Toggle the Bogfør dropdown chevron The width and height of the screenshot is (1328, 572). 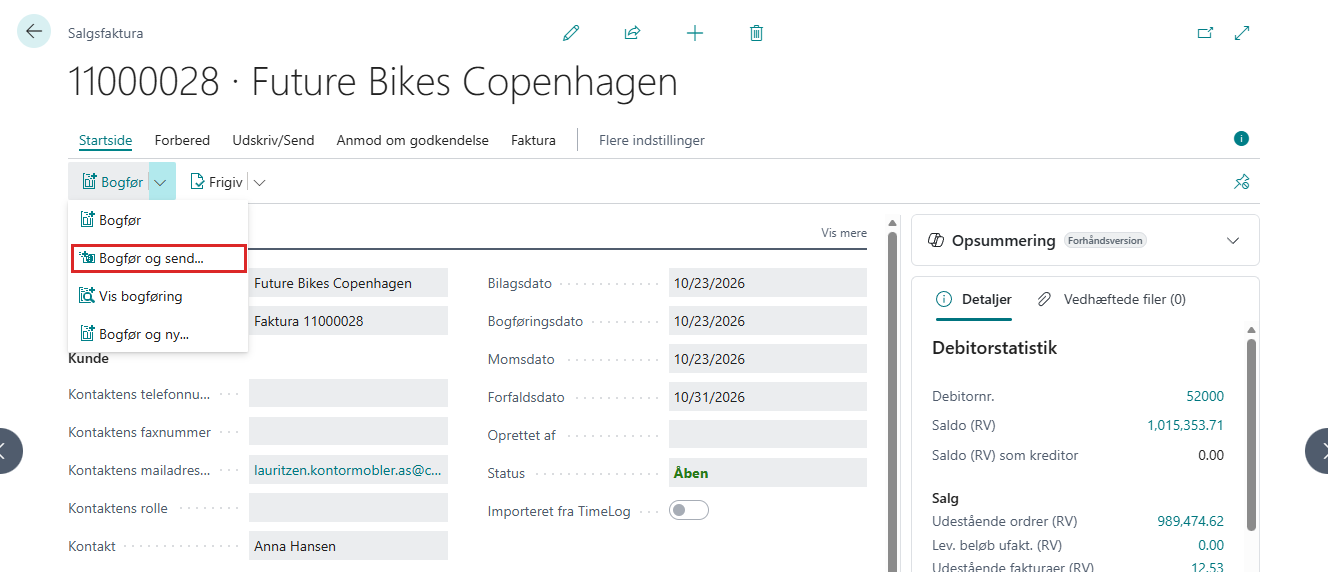pyautogui.click(x=161, y=182)
